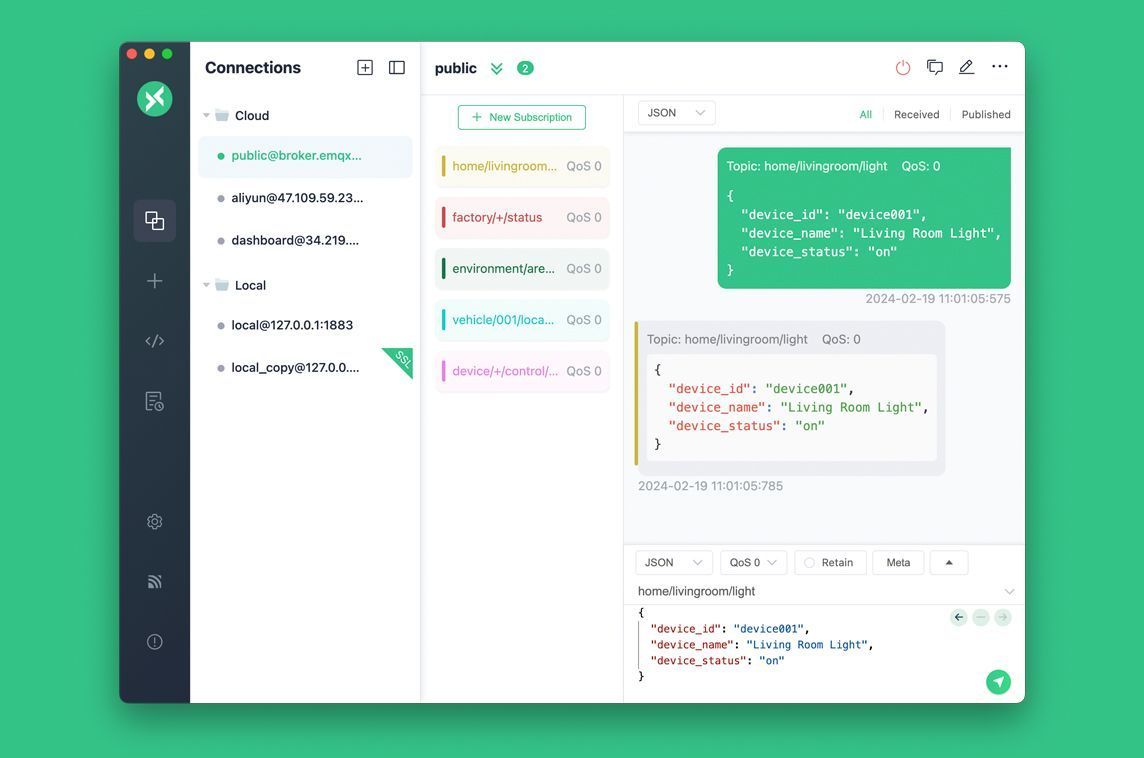Send message with green paper-plane button

pyautogui.click(x=998, y=681)
